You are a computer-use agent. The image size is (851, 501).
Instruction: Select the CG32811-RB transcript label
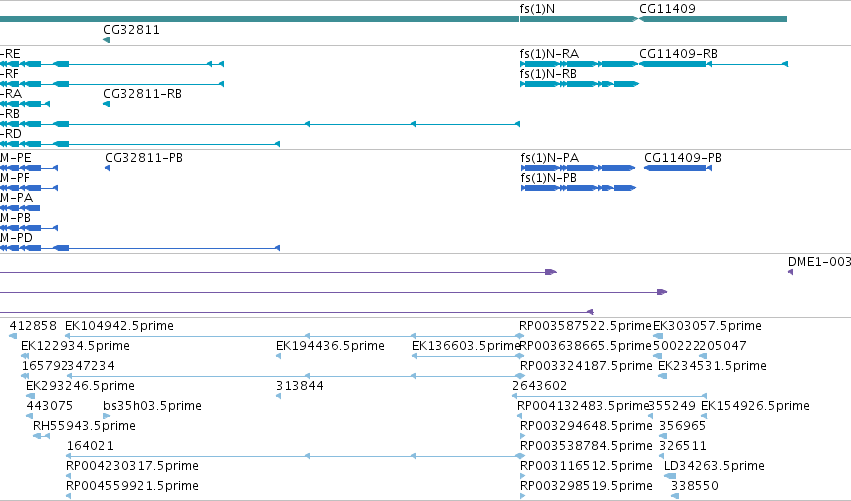click(142, 94)
